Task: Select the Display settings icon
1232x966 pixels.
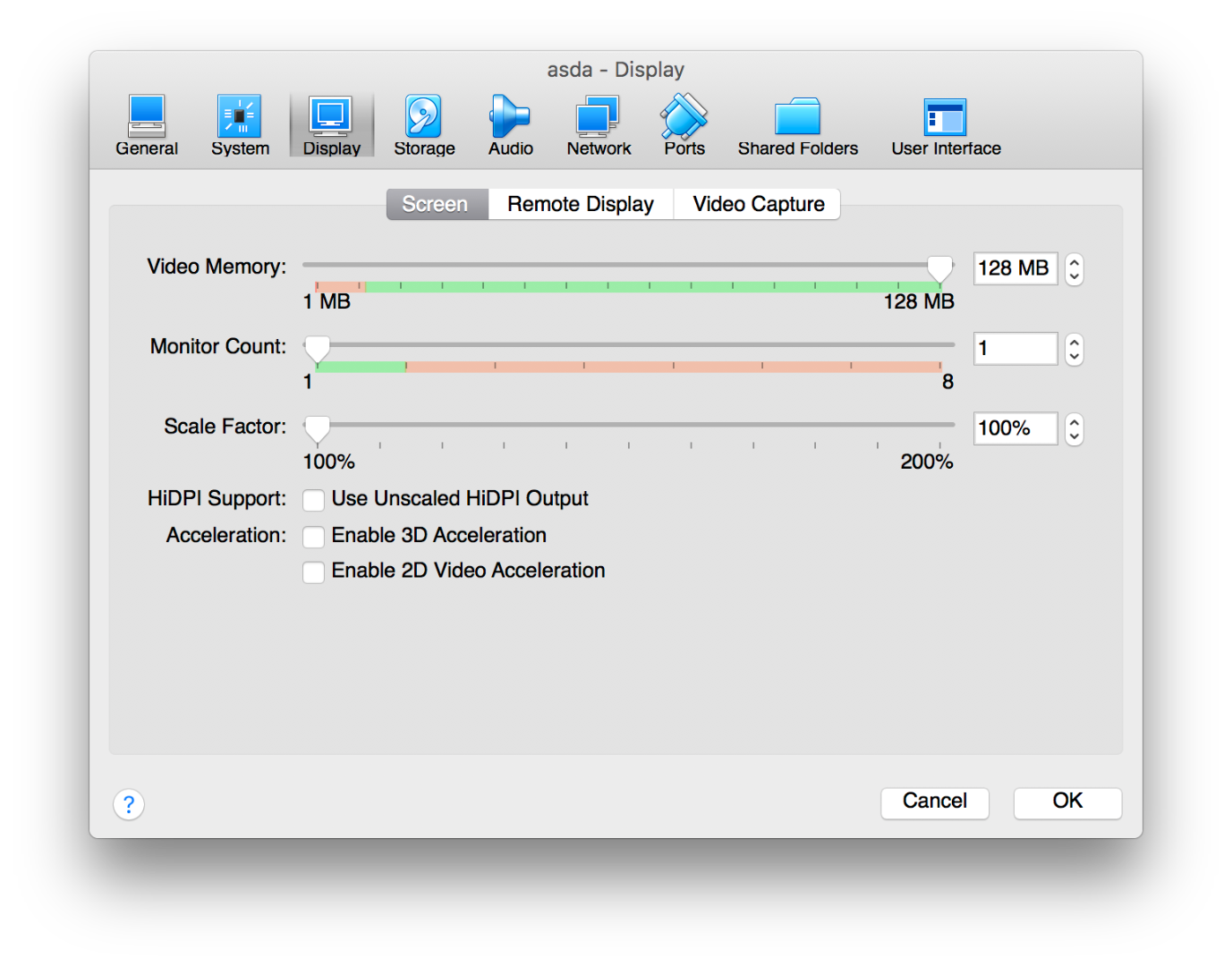Action: (331, 125)
